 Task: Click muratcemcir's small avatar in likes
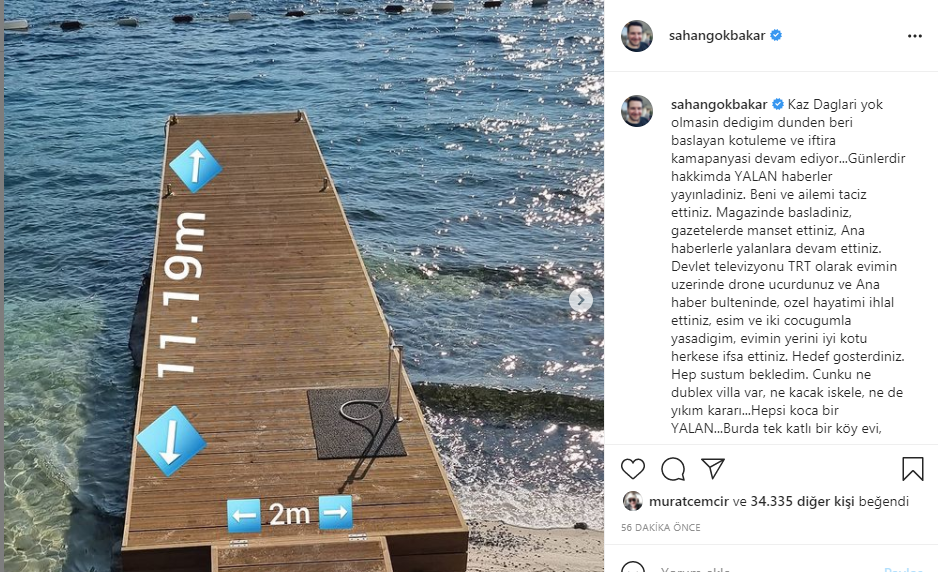(x=632, y=501)
